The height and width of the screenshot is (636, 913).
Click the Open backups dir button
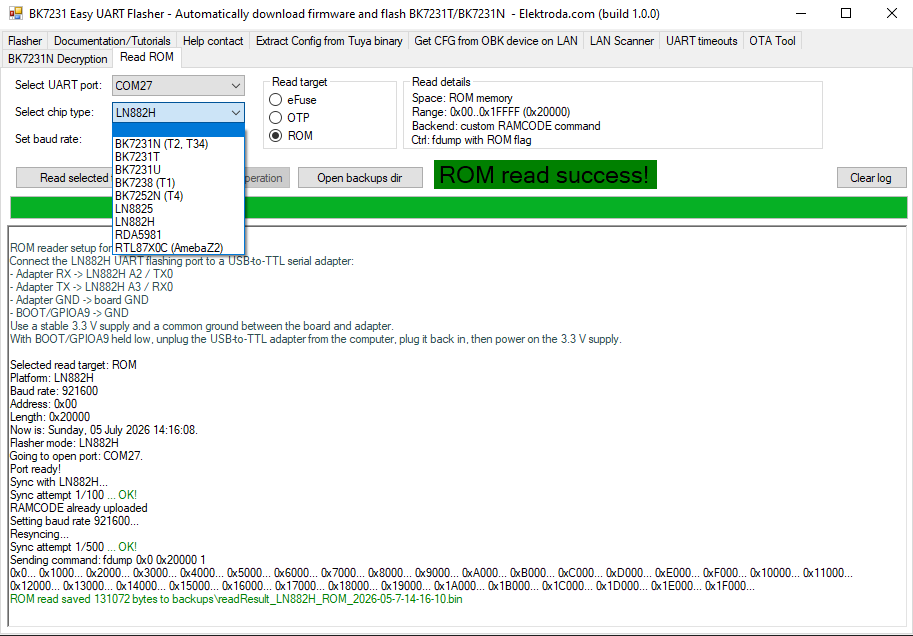click(360, 178)
